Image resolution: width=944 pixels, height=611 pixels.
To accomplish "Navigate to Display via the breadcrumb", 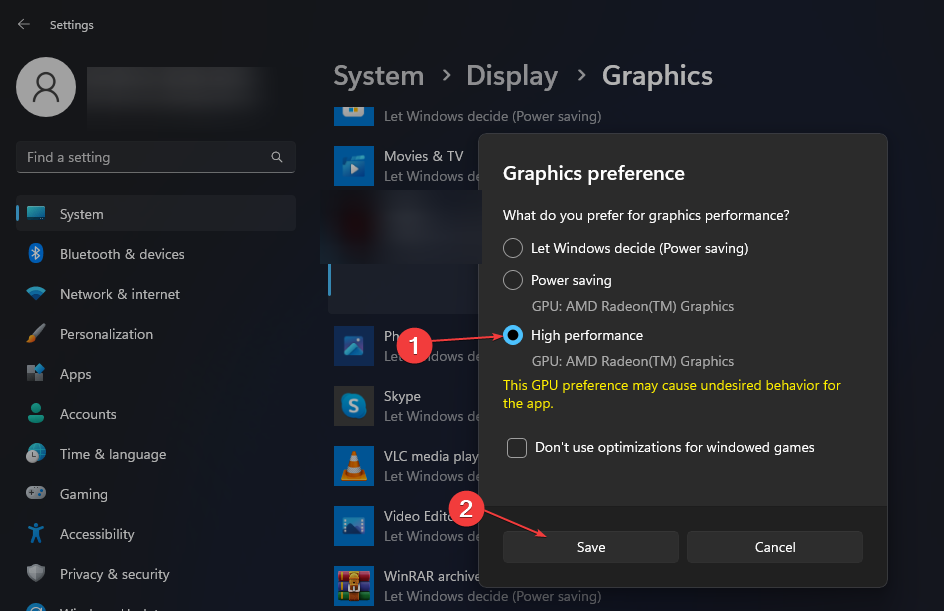I will [x=512, y=75].
